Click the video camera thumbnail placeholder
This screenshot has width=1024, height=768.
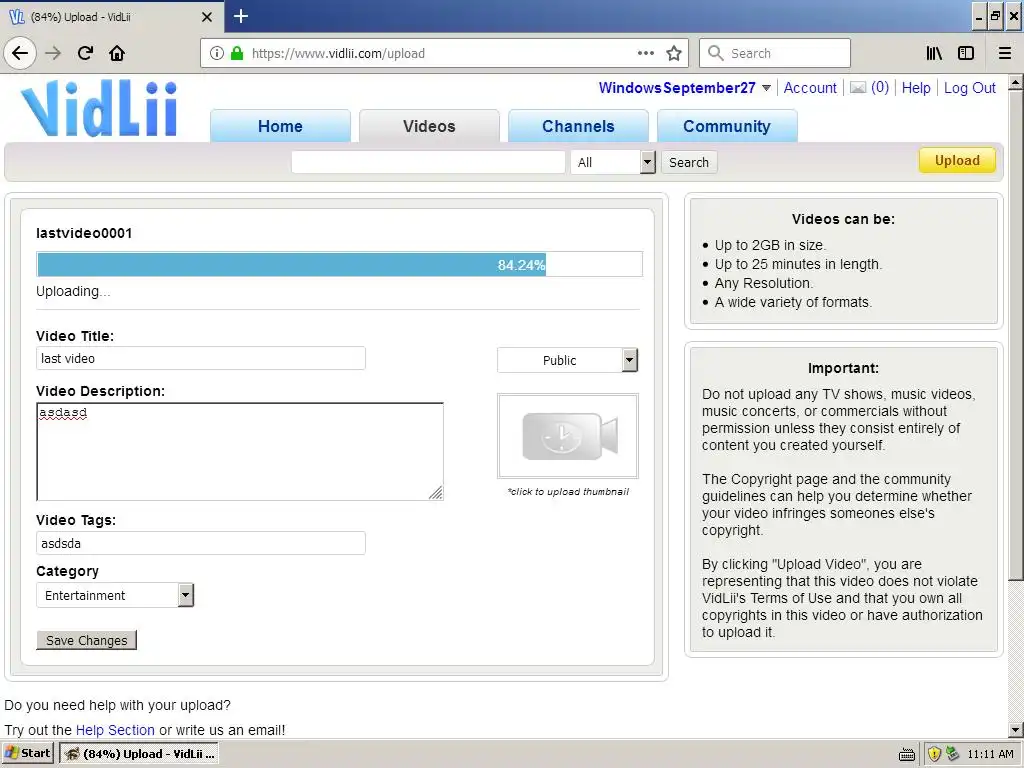568,436
